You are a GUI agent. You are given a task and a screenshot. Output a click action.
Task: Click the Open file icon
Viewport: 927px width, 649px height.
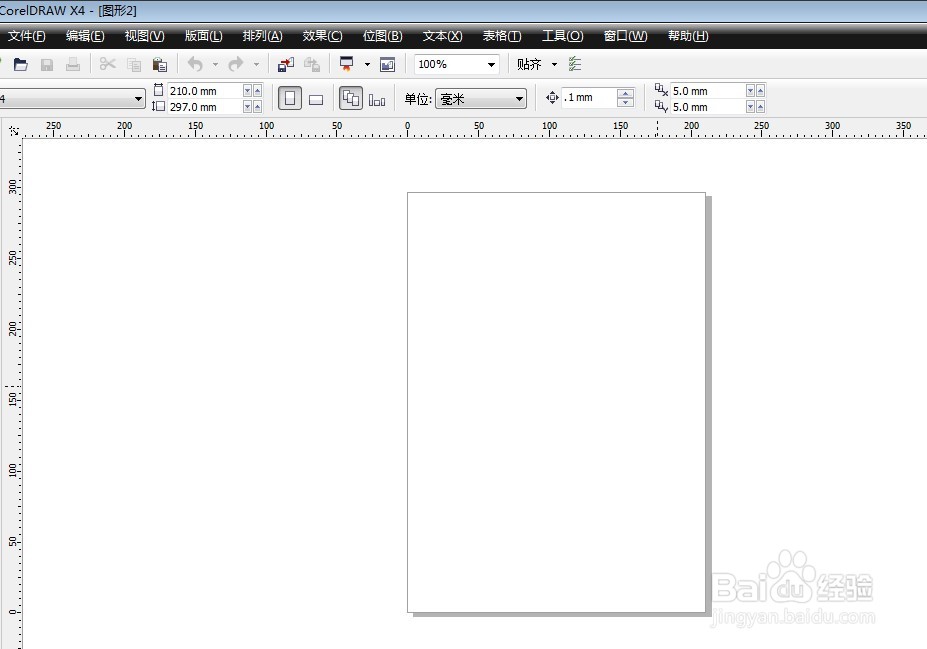click(x=20, y=63)
